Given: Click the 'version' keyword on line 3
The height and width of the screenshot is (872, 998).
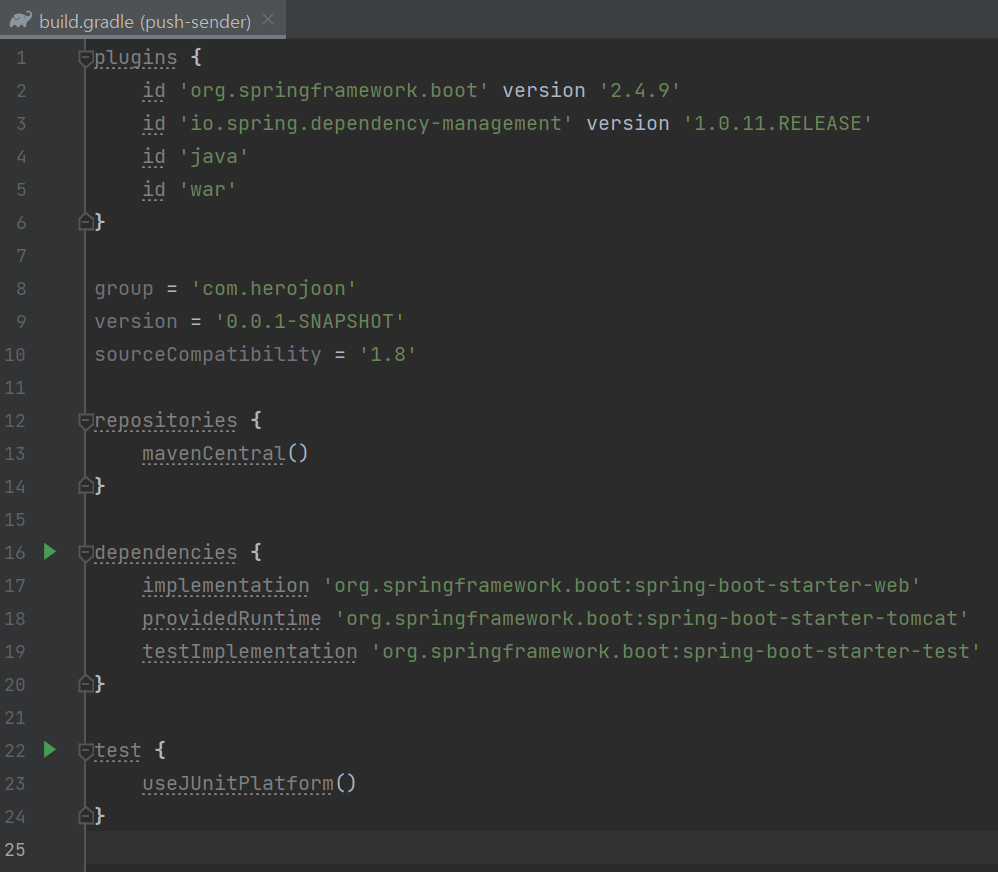Looking at the screenshot, I should coord(628,123).
